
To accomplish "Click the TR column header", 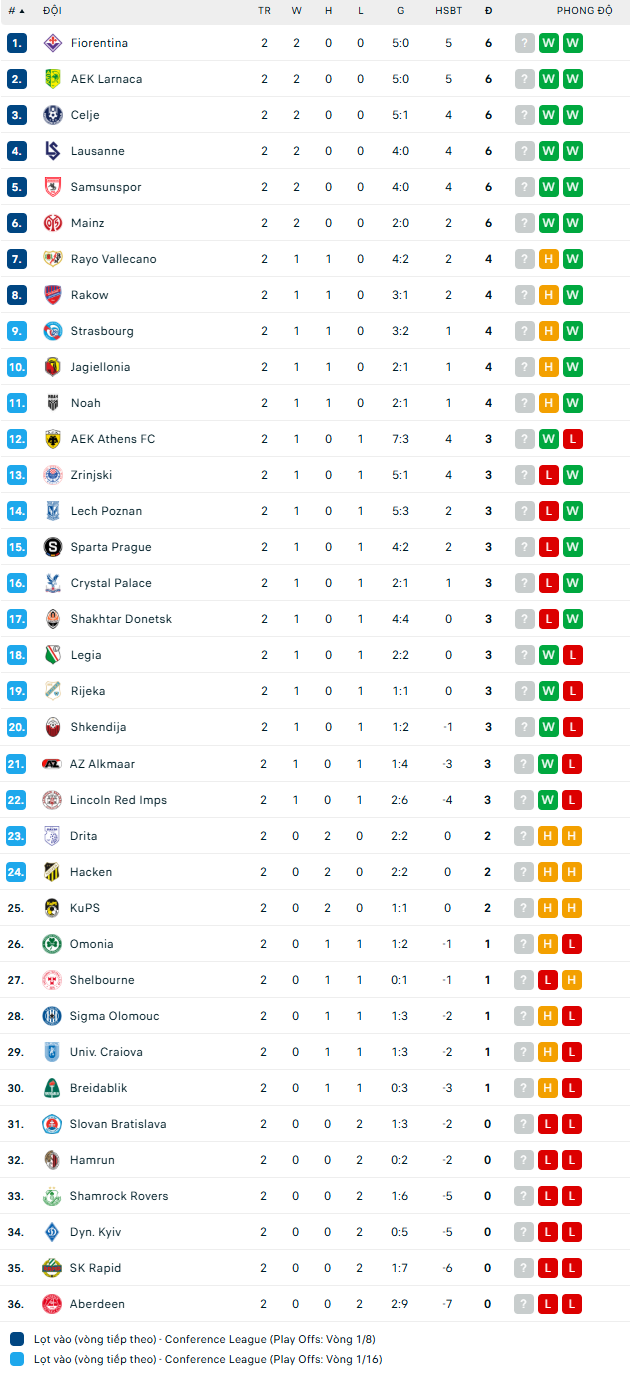I will pos(264,11).
